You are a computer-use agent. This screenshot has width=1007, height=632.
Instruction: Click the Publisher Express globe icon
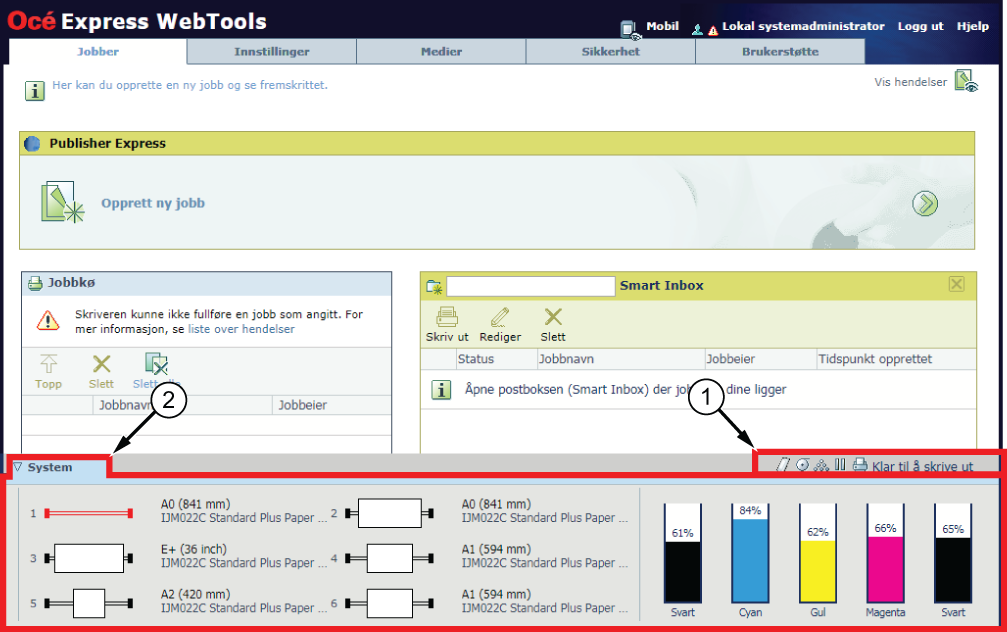tap(32, 144)
